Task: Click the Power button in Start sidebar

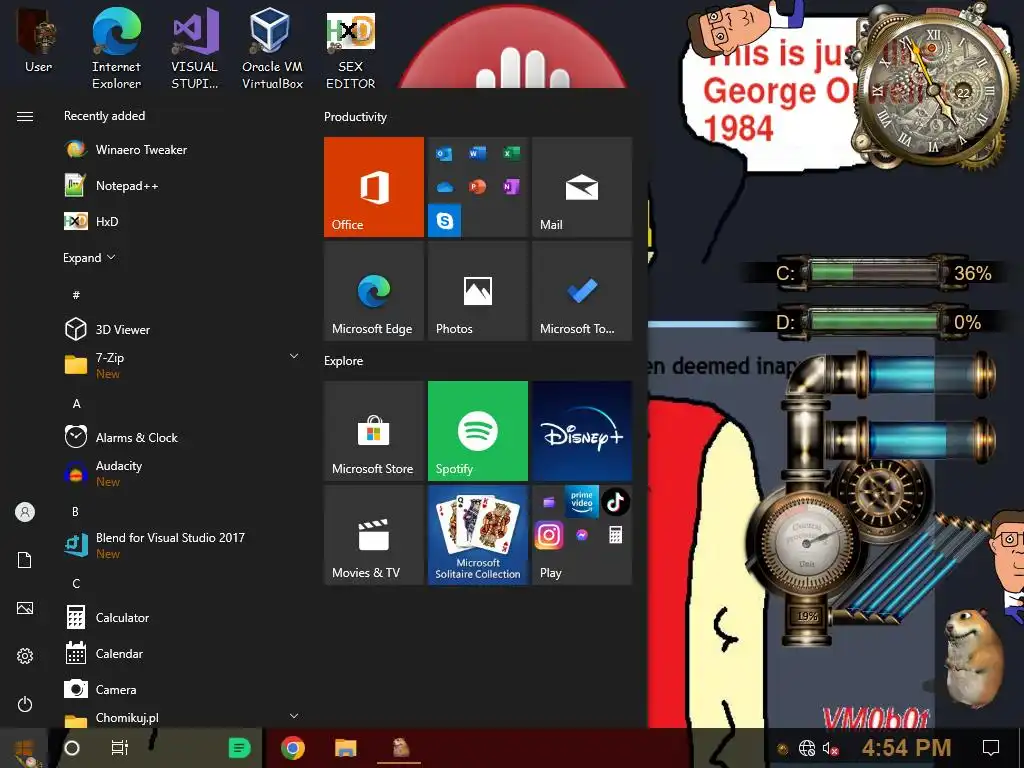Action: (25, 704)
